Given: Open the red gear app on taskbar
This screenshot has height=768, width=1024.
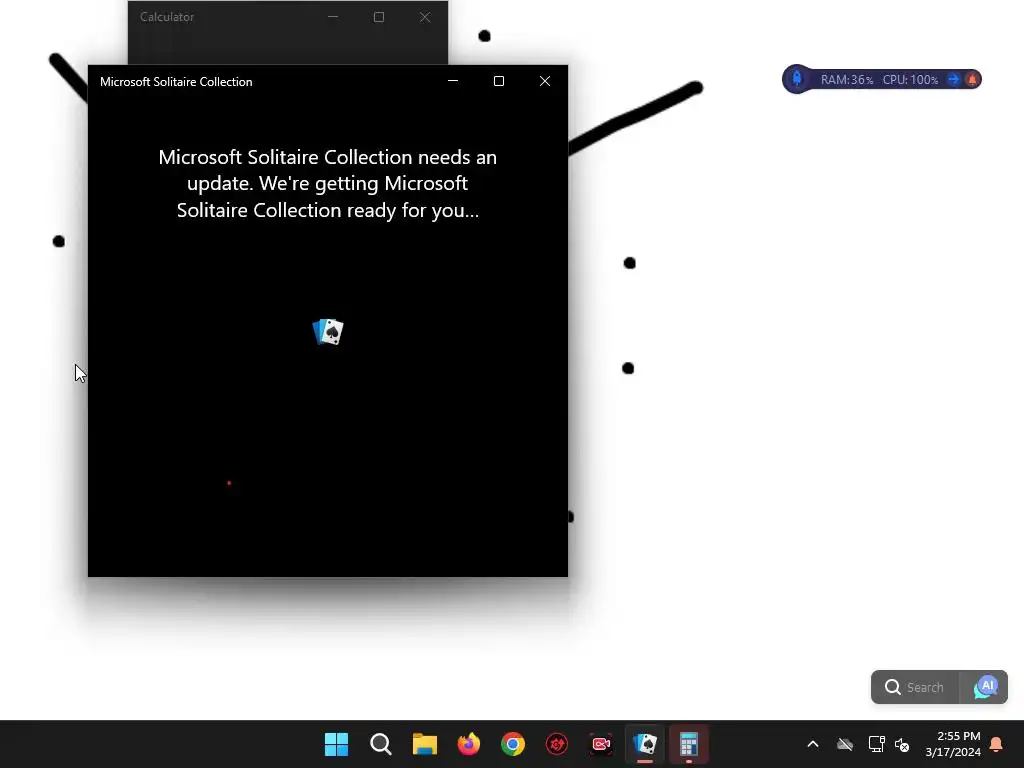Looking at the screenshot, I should click(557, 744).
